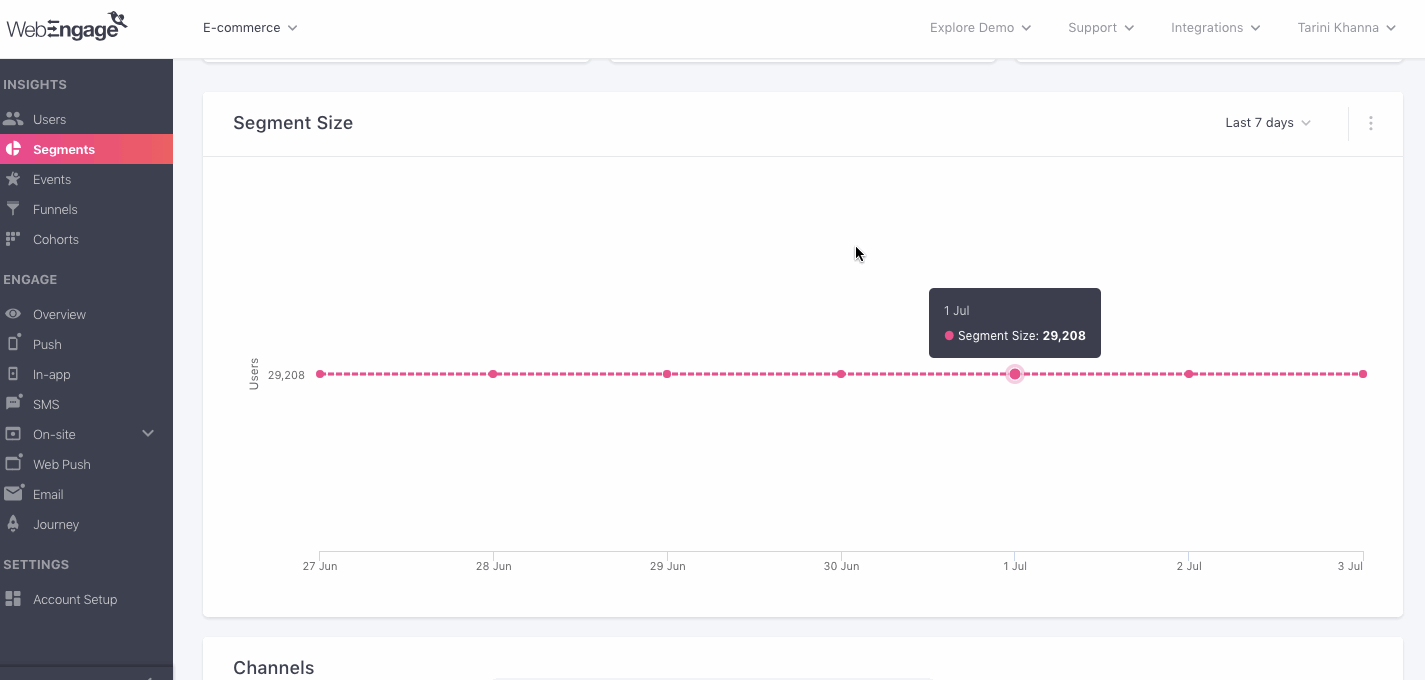Image resolution: width=1425 pixels, height=680 pixels.
Task: Open the SMS channel section
Action: (46, 404)
